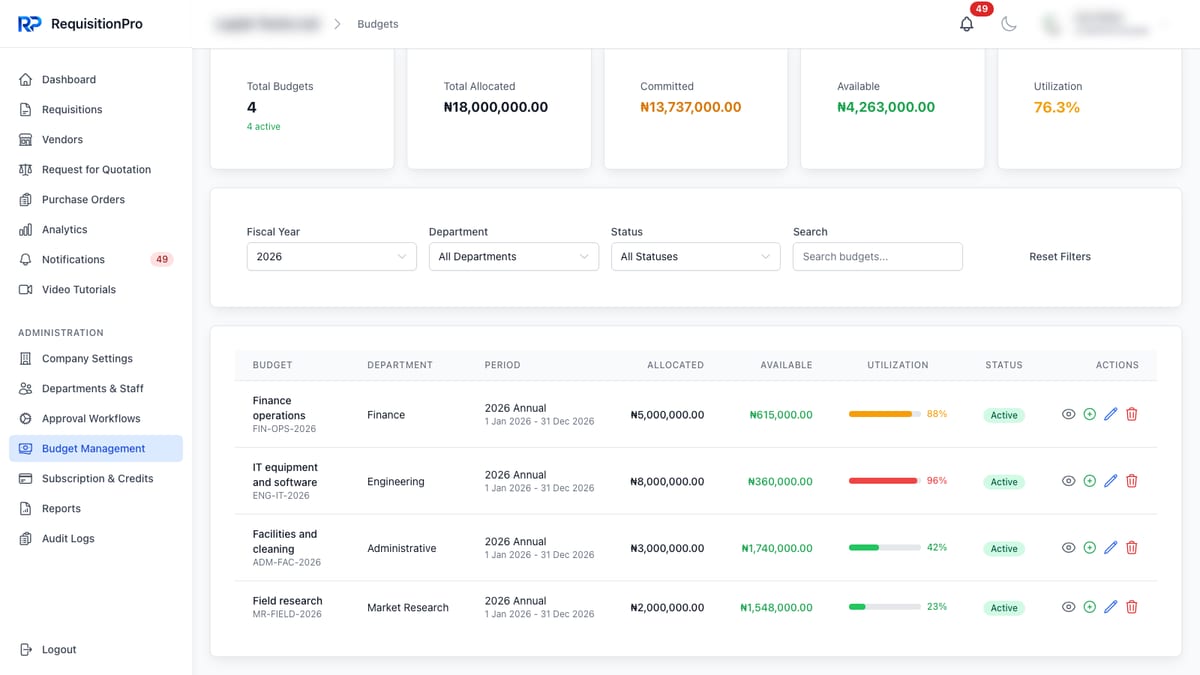The width and height of the screenshot is (1200, 675).
Task: Click the Search budgets input field
Action: (878, 257)
